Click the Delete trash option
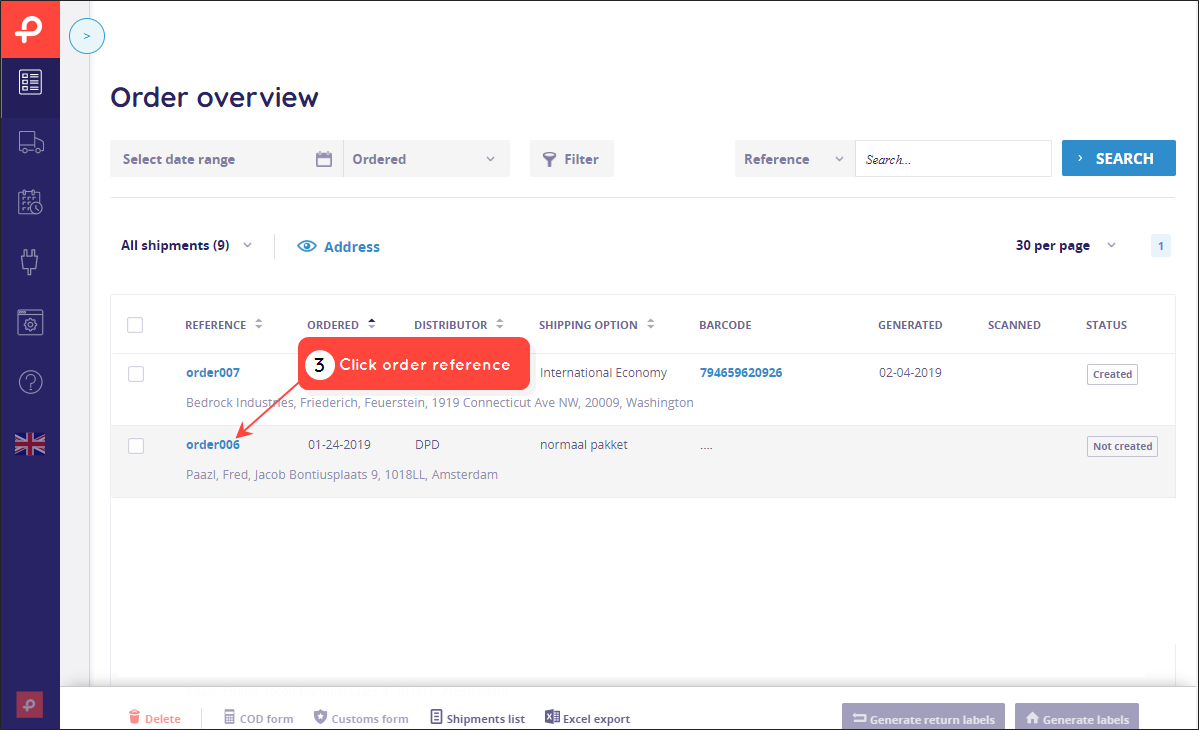Viewport: 1199px width, 730px height. [x=154, y=718]
